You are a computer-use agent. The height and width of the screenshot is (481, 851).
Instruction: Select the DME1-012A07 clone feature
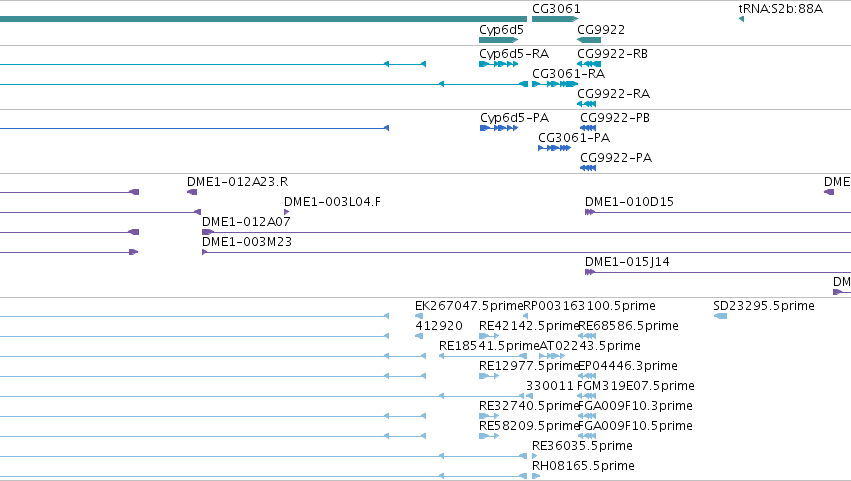526,232
